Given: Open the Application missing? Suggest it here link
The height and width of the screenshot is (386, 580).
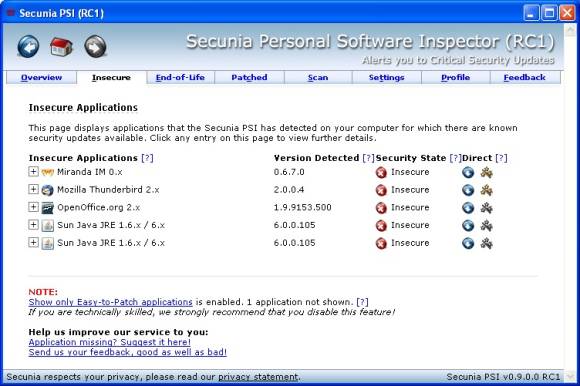Looking at the screenshot, I should pyautogui.click(x=109, y=342).
